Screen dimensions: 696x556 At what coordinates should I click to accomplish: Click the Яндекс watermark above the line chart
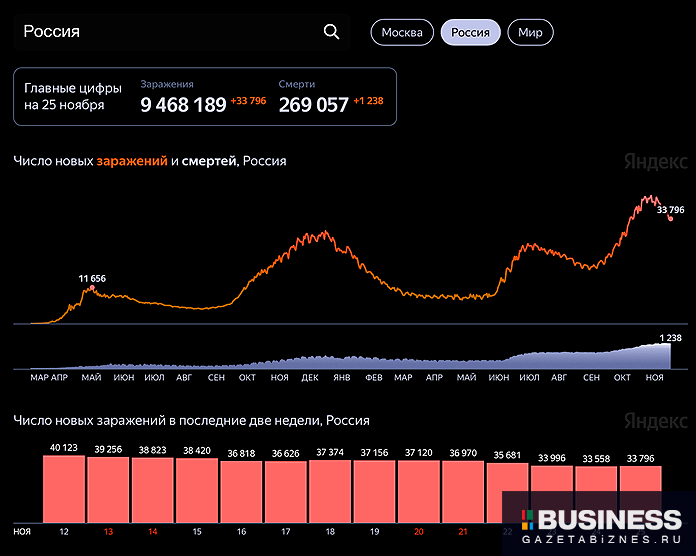655,162
